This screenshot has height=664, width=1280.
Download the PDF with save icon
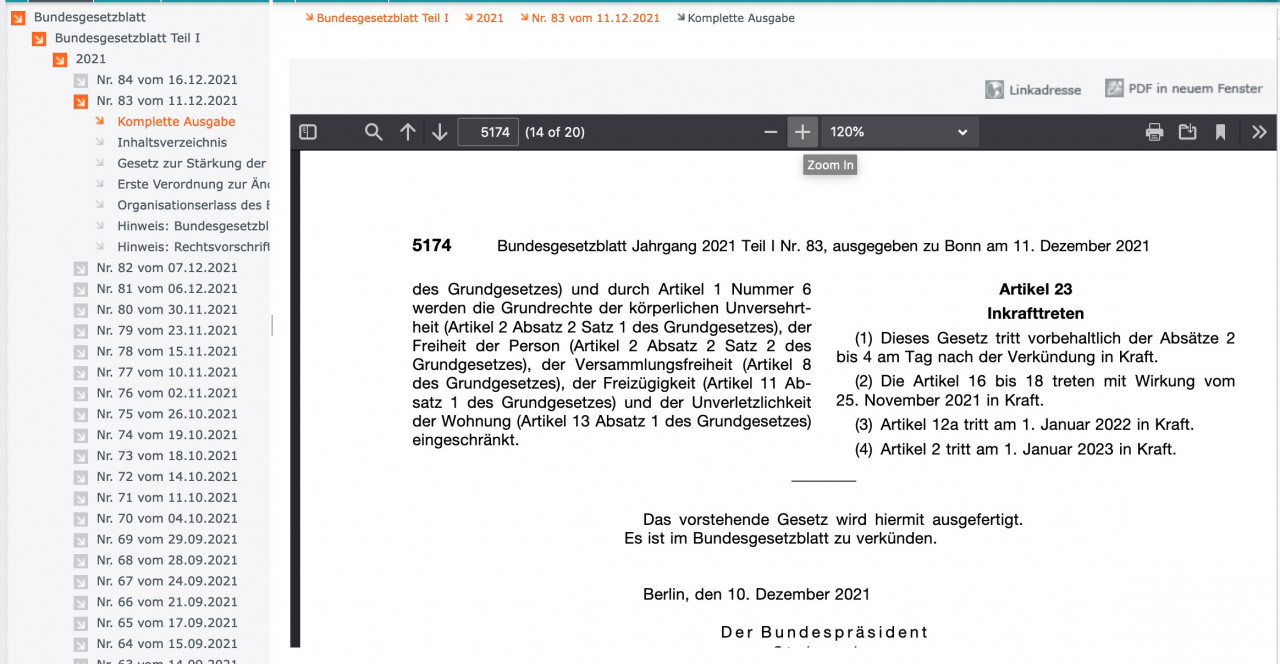click(x=1187, y=132)
